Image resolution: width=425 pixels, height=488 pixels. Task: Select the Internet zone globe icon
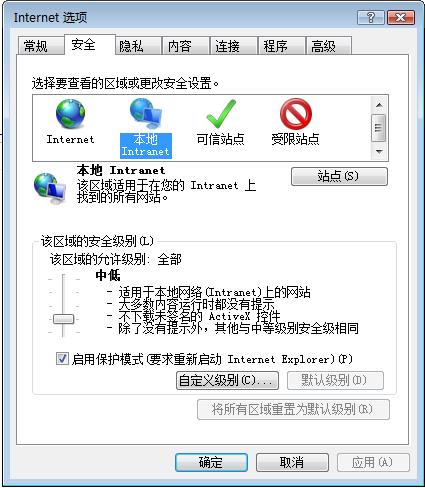[70, 115]
